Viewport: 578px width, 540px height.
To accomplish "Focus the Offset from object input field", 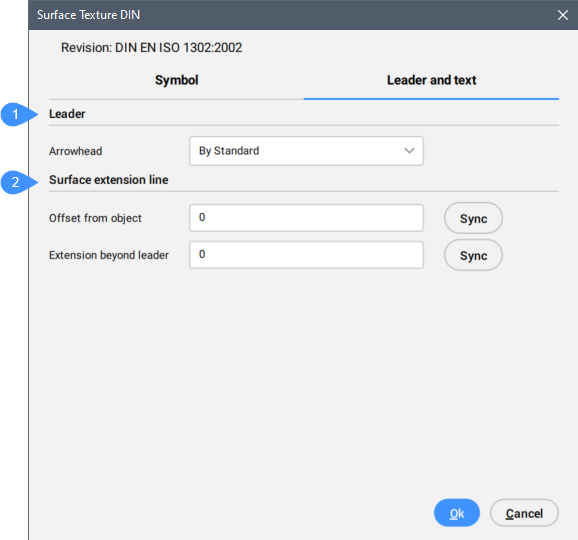I will point(306,218).
